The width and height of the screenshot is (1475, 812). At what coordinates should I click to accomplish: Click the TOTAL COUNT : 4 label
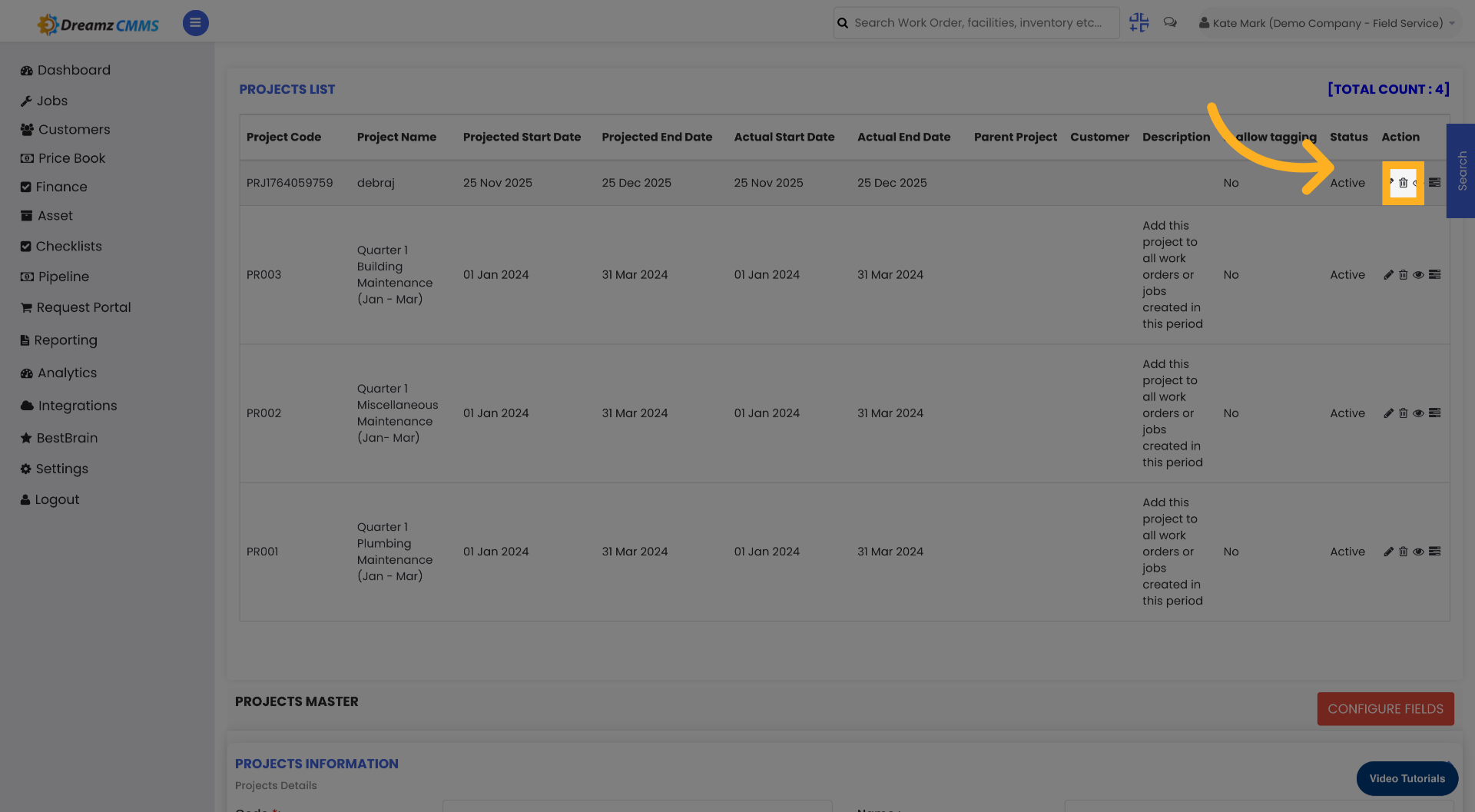coord(1388,89)
